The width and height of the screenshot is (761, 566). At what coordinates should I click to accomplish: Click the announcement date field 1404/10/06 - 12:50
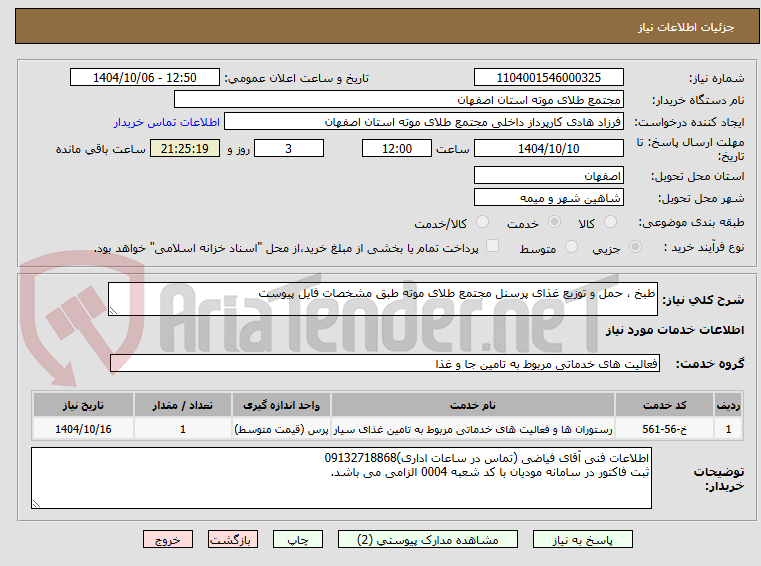[x=145, y=78]
